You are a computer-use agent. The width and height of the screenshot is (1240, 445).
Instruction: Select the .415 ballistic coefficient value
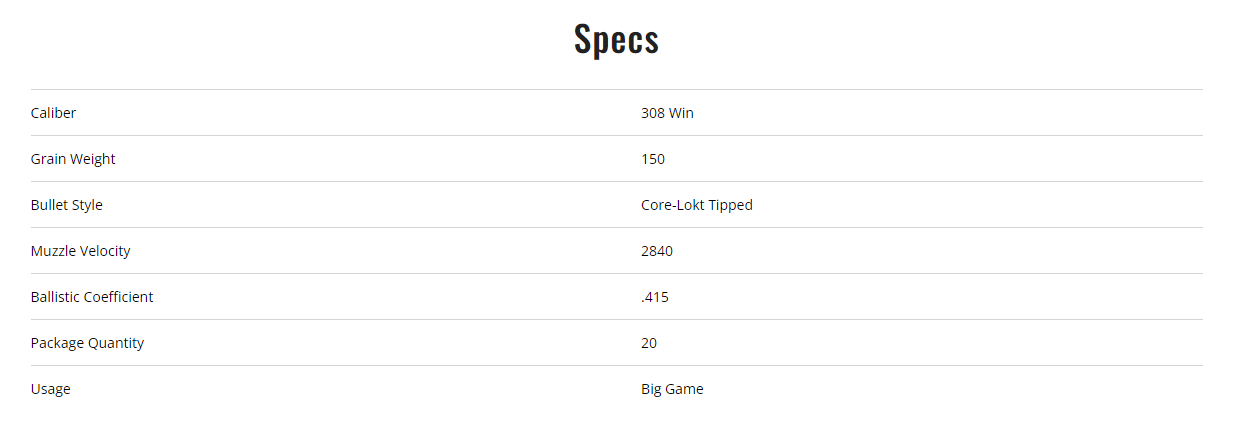pos(655,297)
